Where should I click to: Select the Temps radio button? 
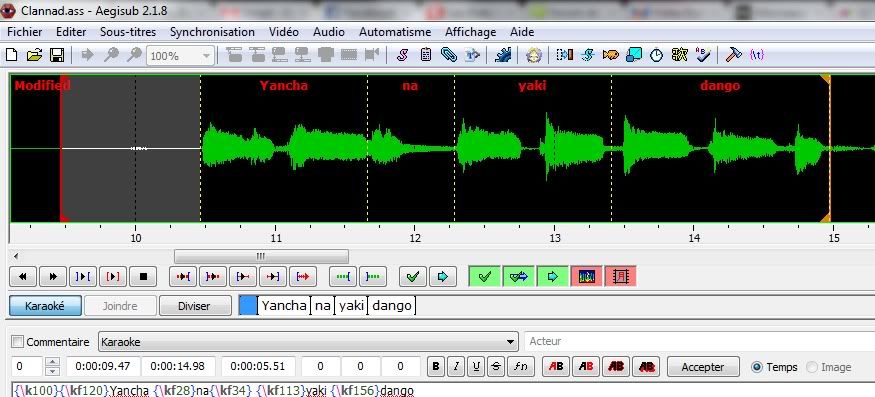[757, 367]
